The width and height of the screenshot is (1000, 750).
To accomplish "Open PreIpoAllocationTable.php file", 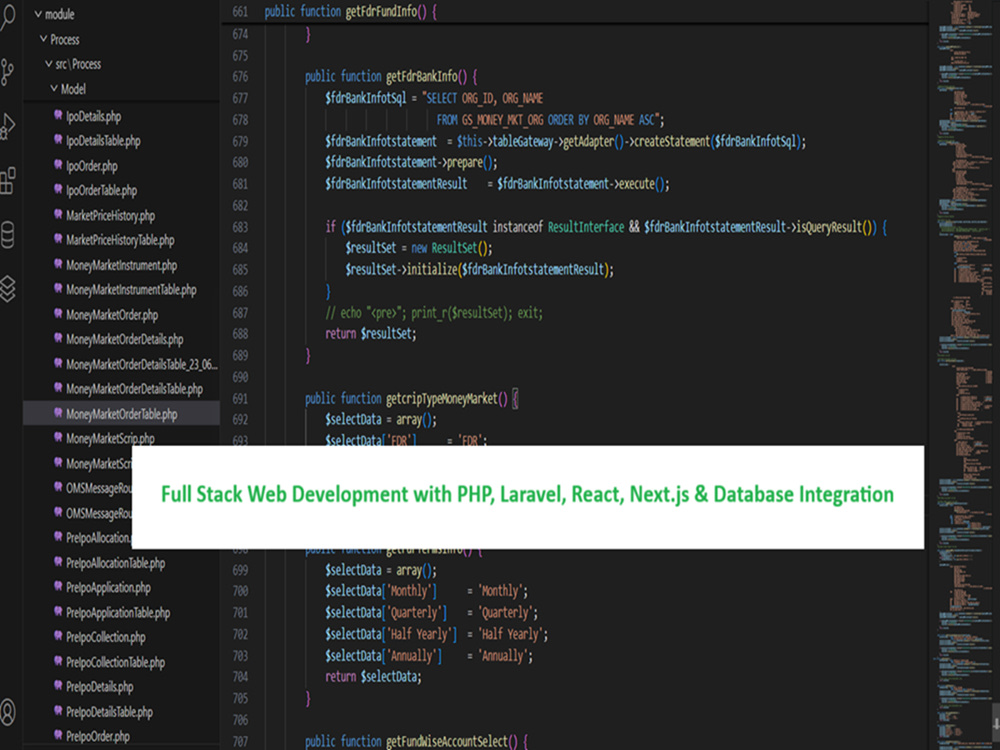I will (115, 563).
